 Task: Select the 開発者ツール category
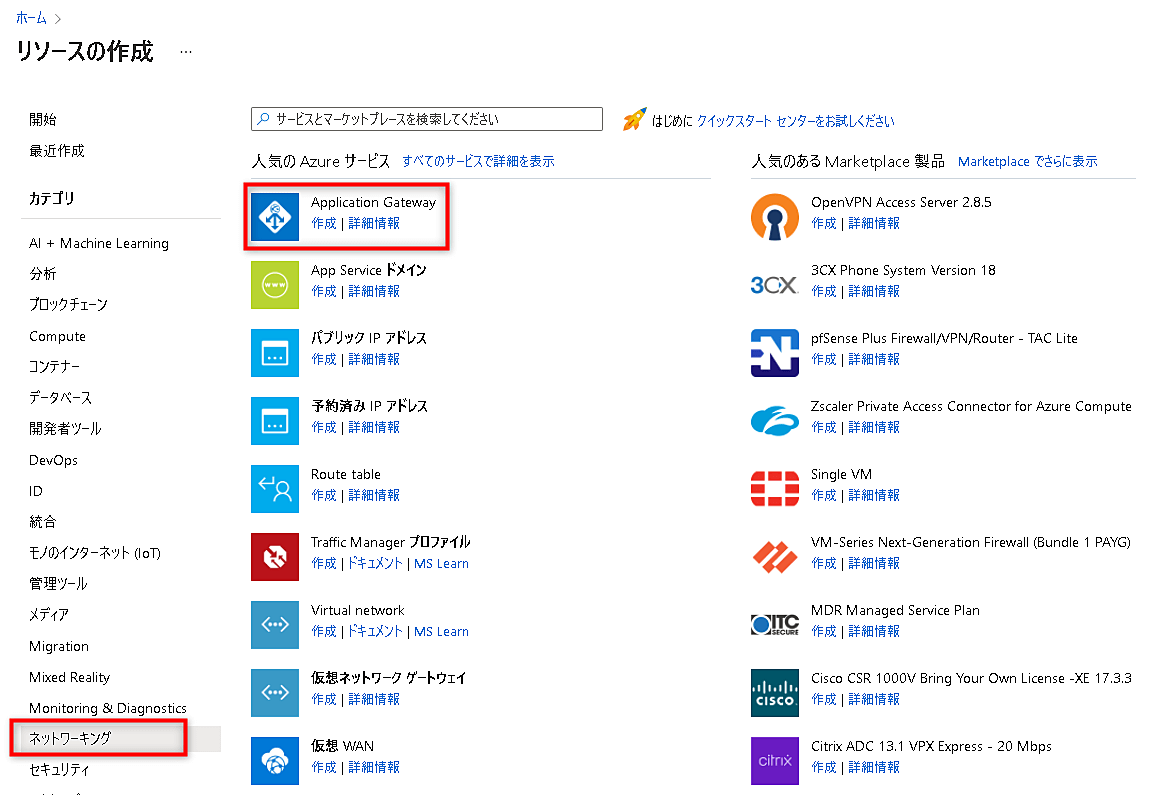(x=65, y=429)
